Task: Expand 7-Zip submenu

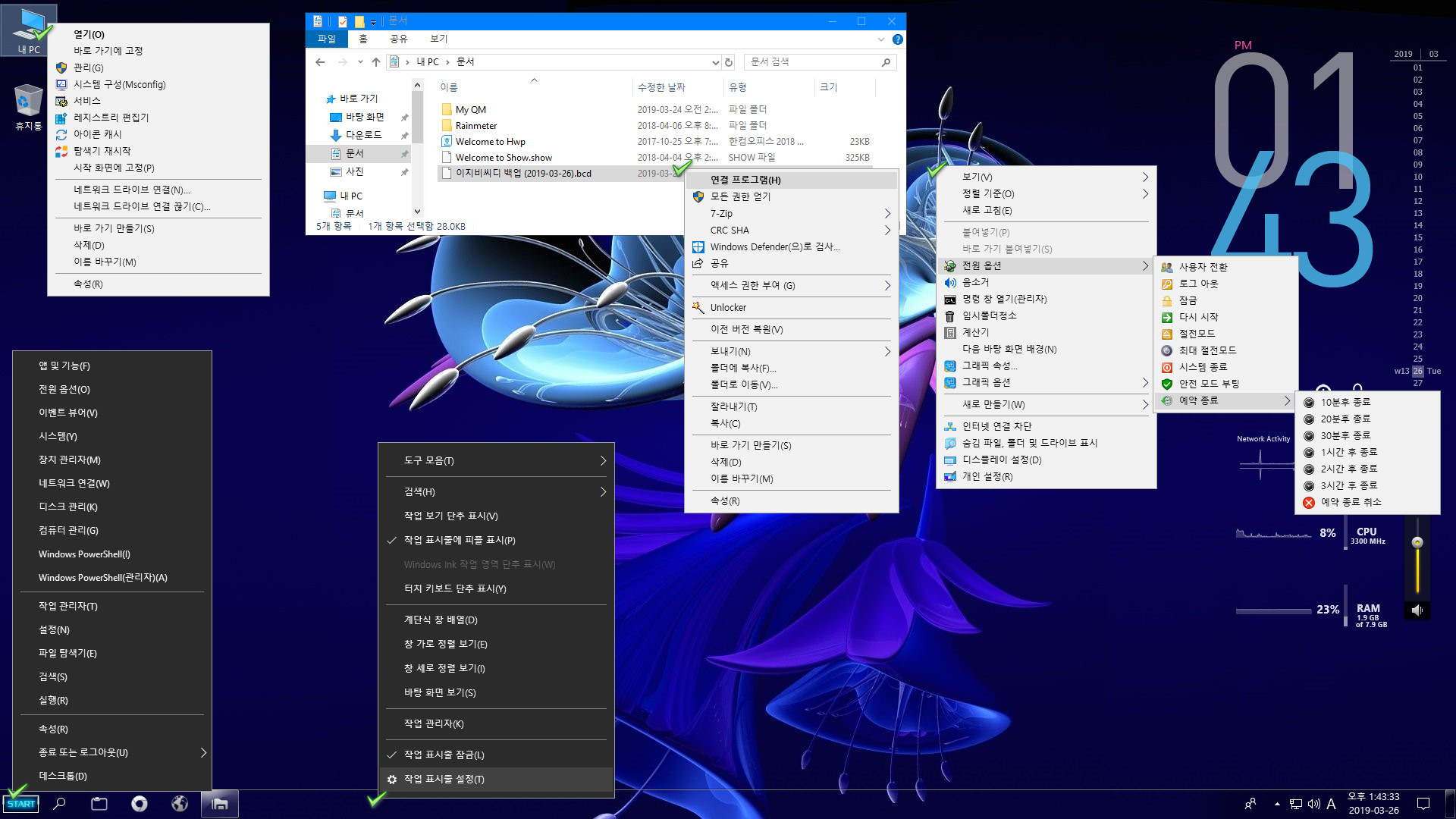Action: click(x=791, y=213)
